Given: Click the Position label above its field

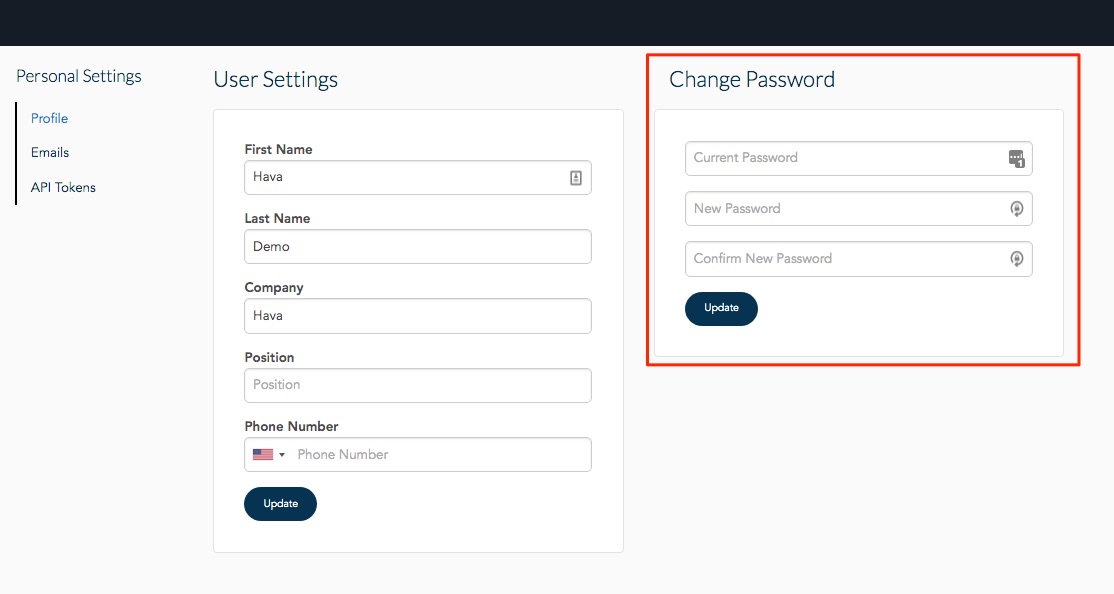Looking at the screenshot, I should point(269,357).
